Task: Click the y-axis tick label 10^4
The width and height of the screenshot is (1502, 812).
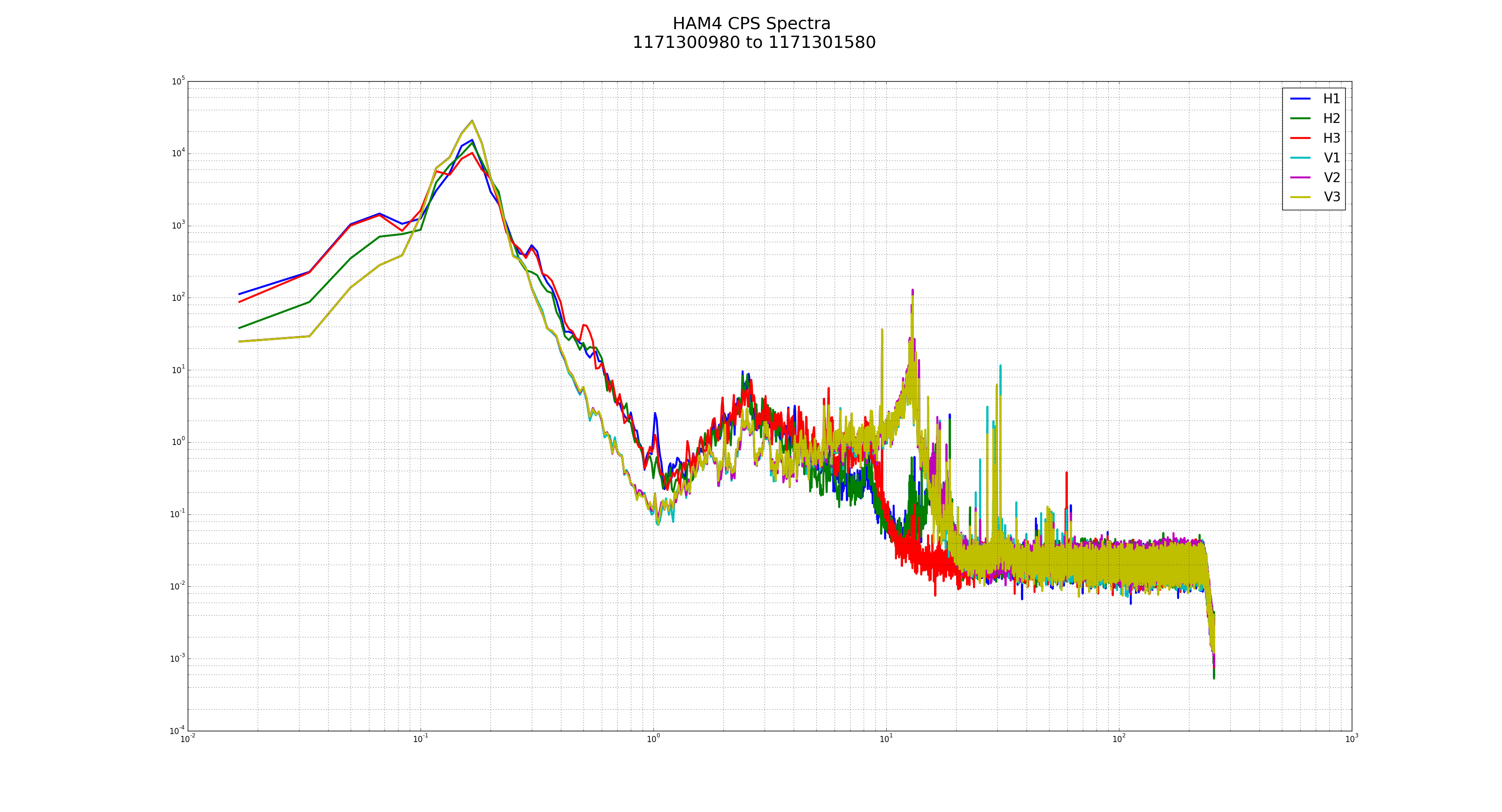Action: [x=178, y=153]
